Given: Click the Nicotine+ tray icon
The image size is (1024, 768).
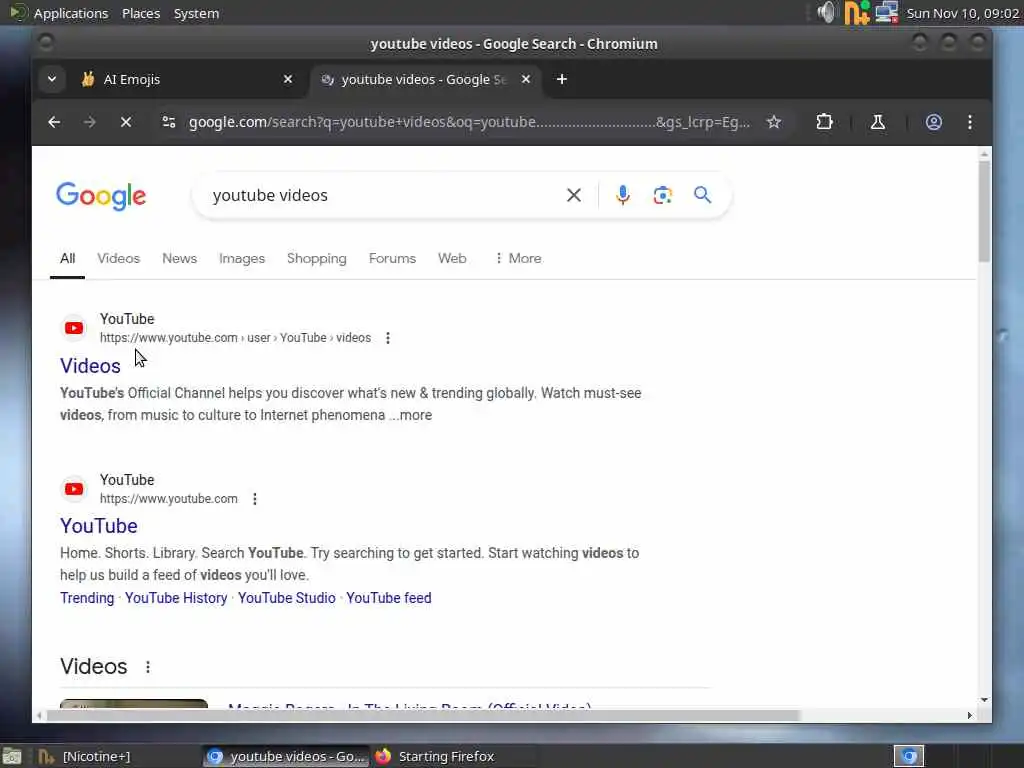Looking at the screenshot, I should coord(857,12).
